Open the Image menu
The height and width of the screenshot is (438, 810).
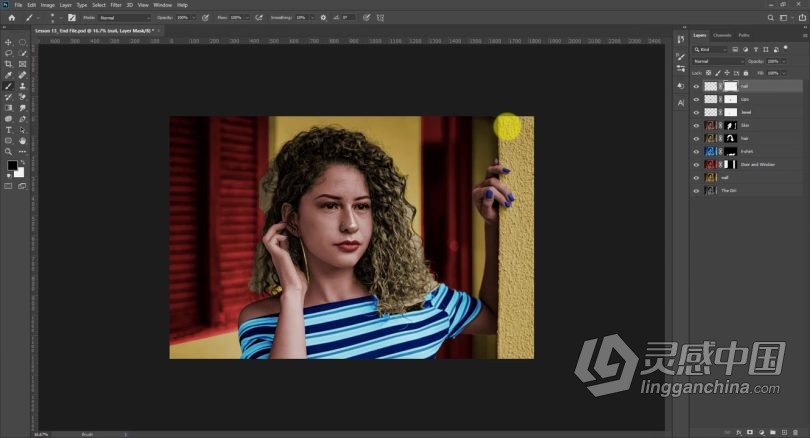(x=48, y=5)
